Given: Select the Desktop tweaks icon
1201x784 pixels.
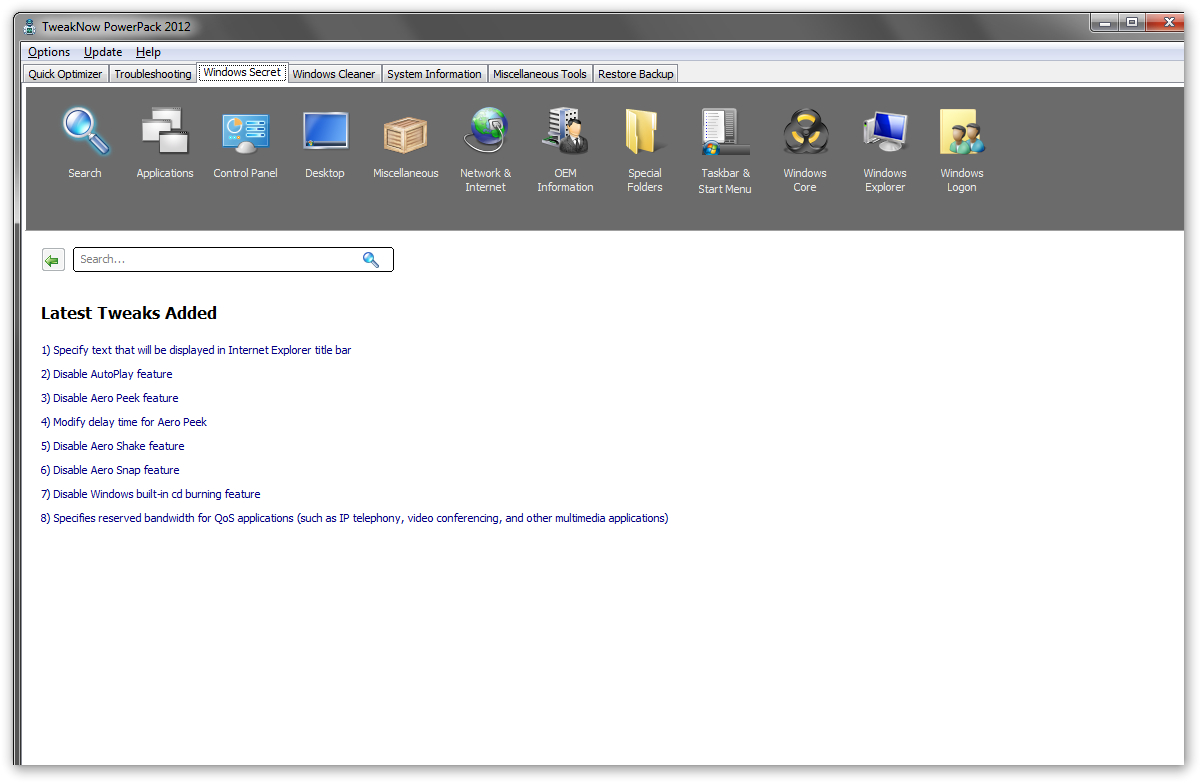Looking at the screenshot, I should pyautogui.click(x=325, y=131).
